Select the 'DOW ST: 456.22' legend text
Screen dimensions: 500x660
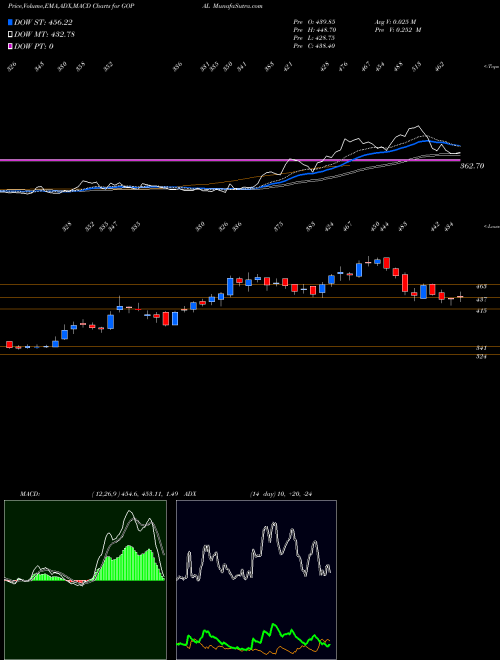point(43,23)
